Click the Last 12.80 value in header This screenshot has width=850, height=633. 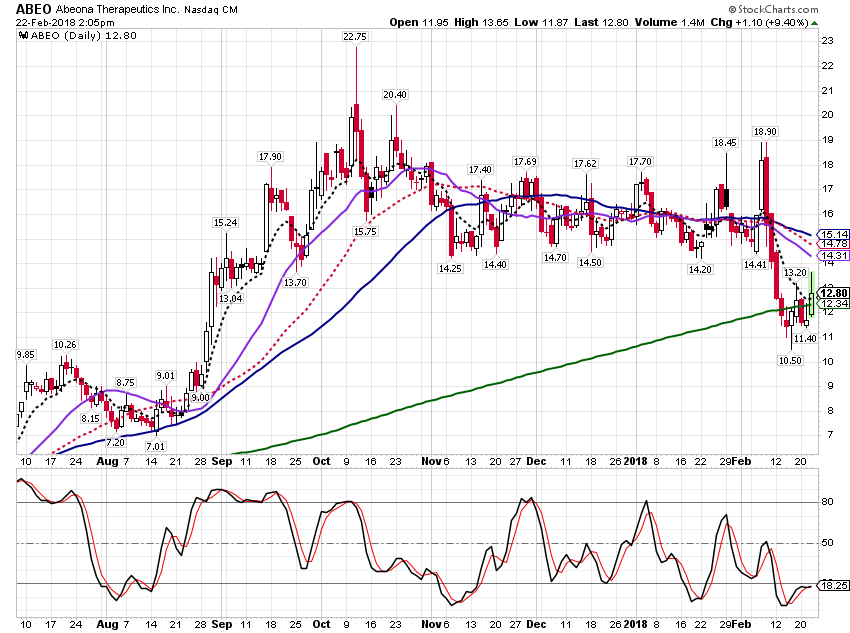[x=601, y=22]
